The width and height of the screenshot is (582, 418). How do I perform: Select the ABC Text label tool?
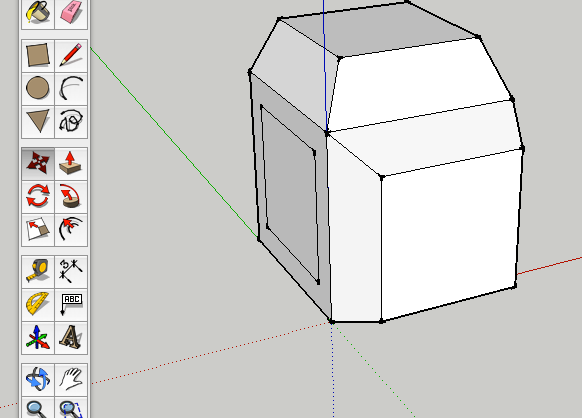[x=71, y=305]
